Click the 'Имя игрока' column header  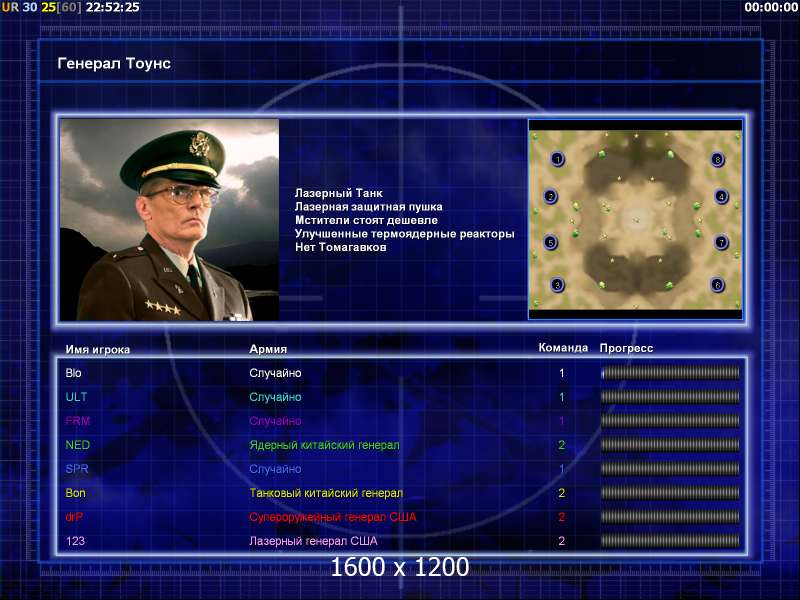click(x=97, y=349)
